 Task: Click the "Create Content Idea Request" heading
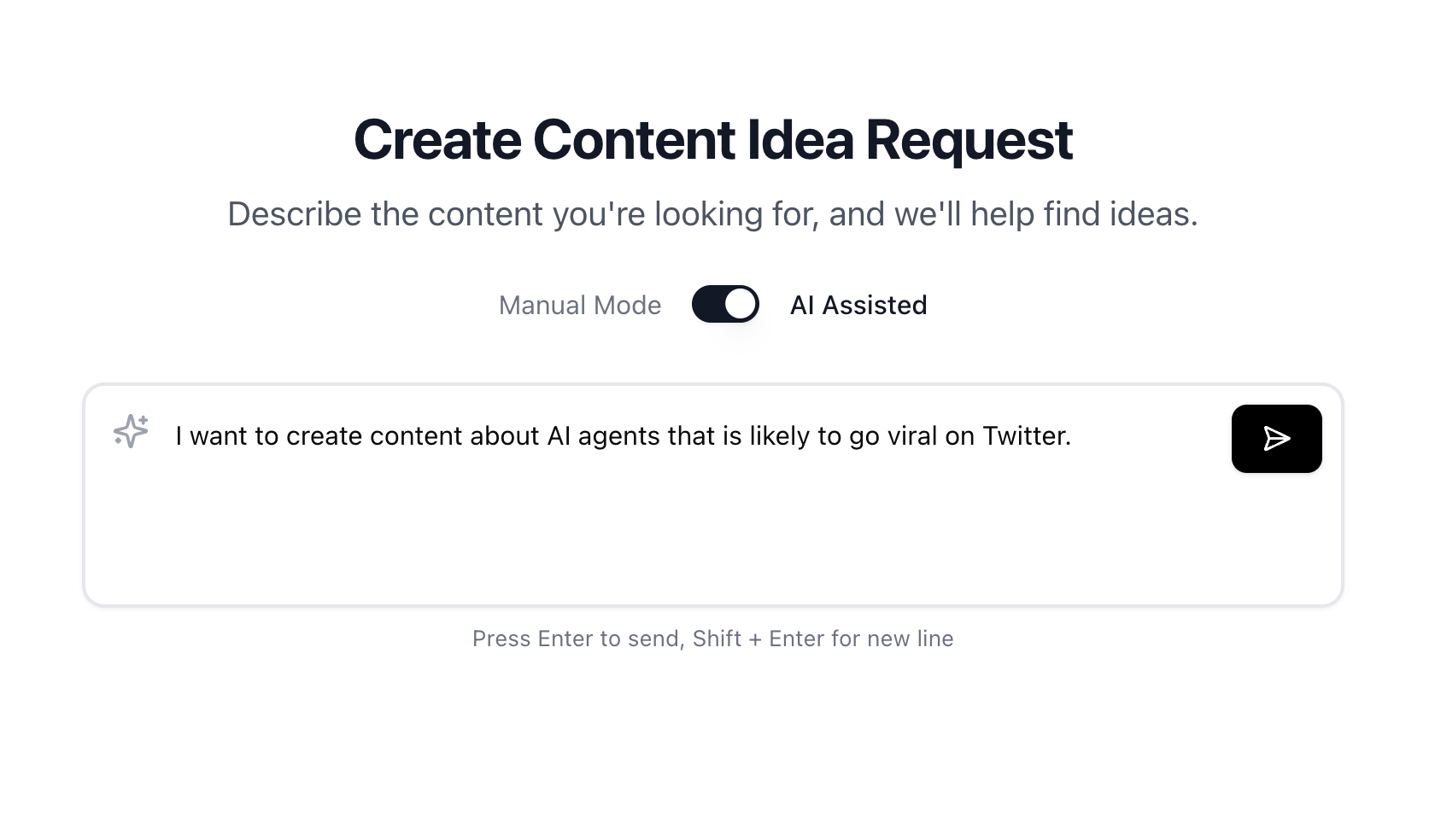[x=712, y=140]
